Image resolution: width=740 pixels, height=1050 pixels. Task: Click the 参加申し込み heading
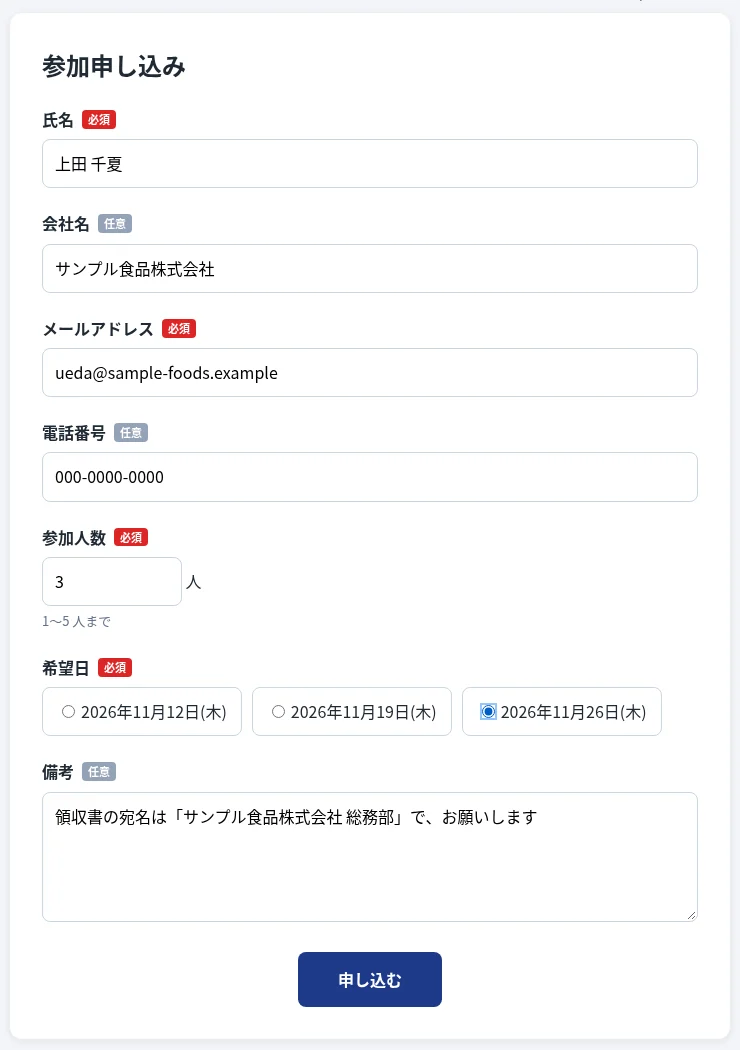(x=114, y=67)
